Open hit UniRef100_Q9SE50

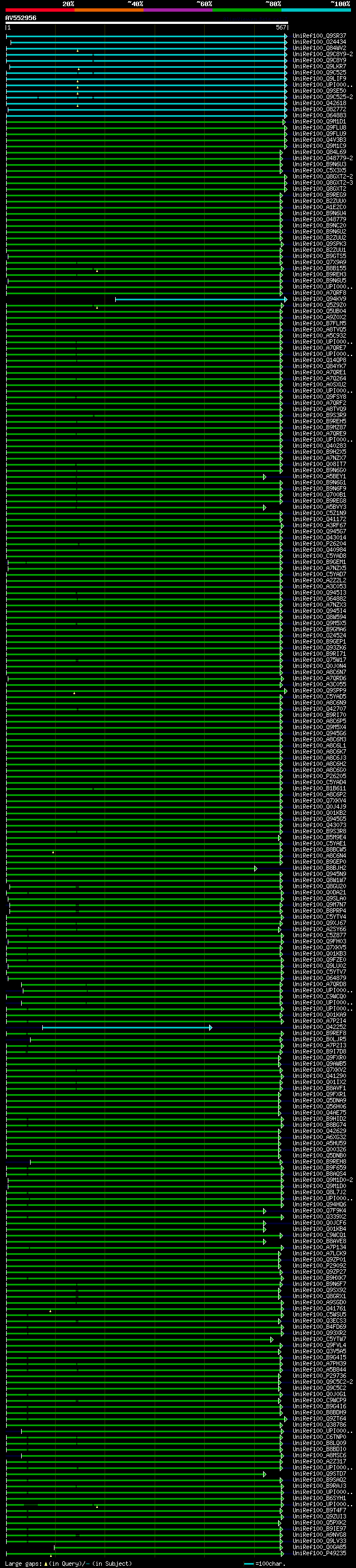coord(319,91)
